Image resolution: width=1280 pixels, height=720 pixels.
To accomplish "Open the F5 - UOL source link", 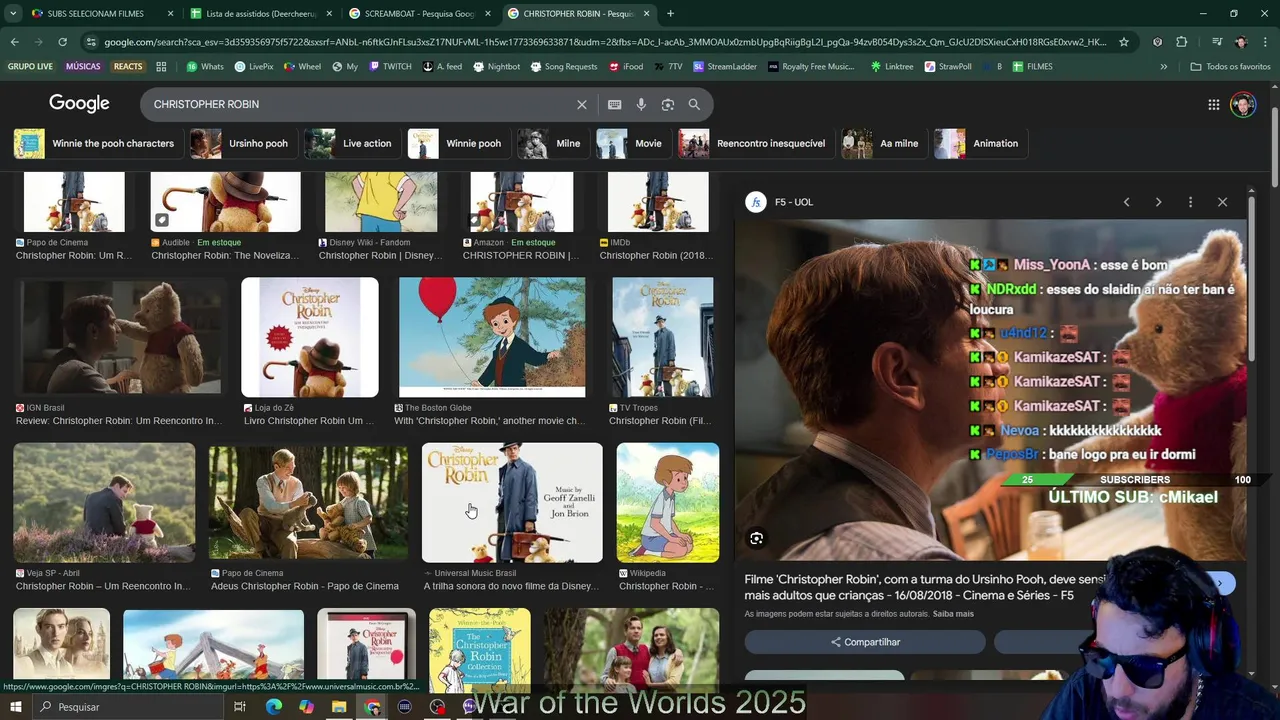I will 794,202.
